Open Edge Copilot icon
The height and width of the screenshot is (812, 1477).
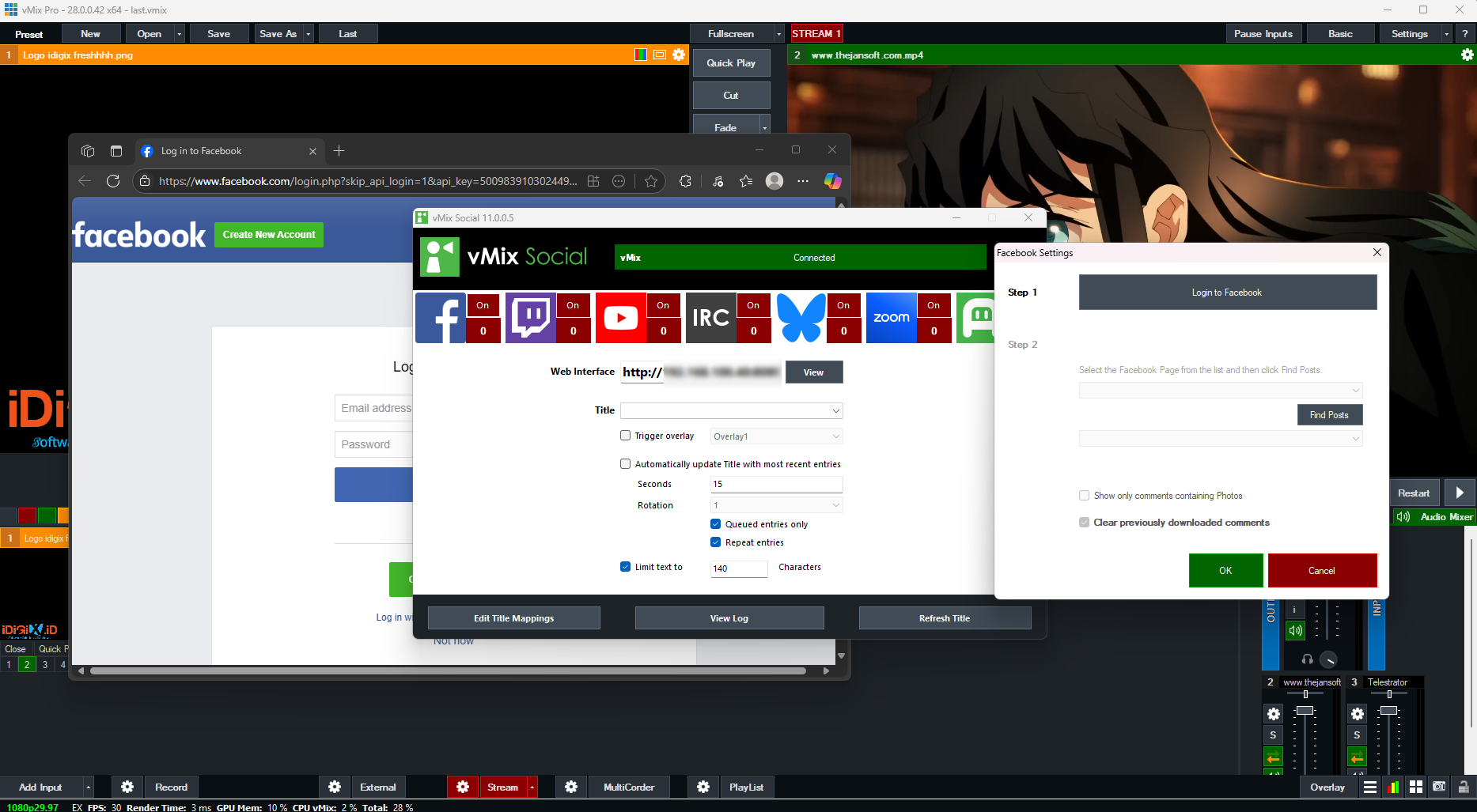pos(832,181)
